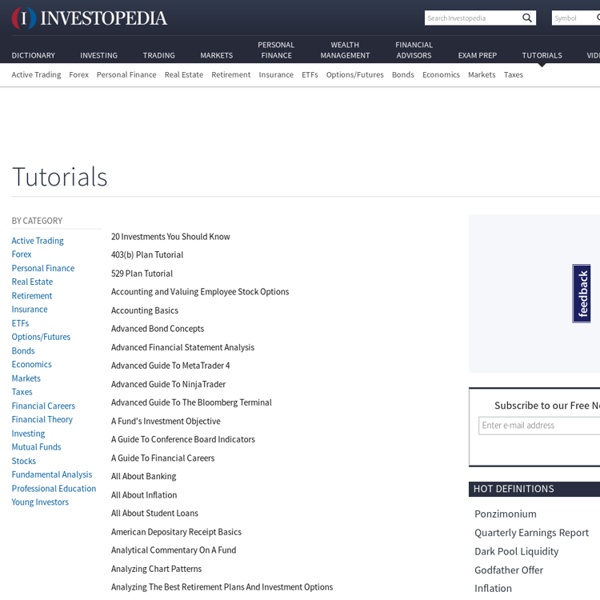Open the Professional Education category

point(54,489)
